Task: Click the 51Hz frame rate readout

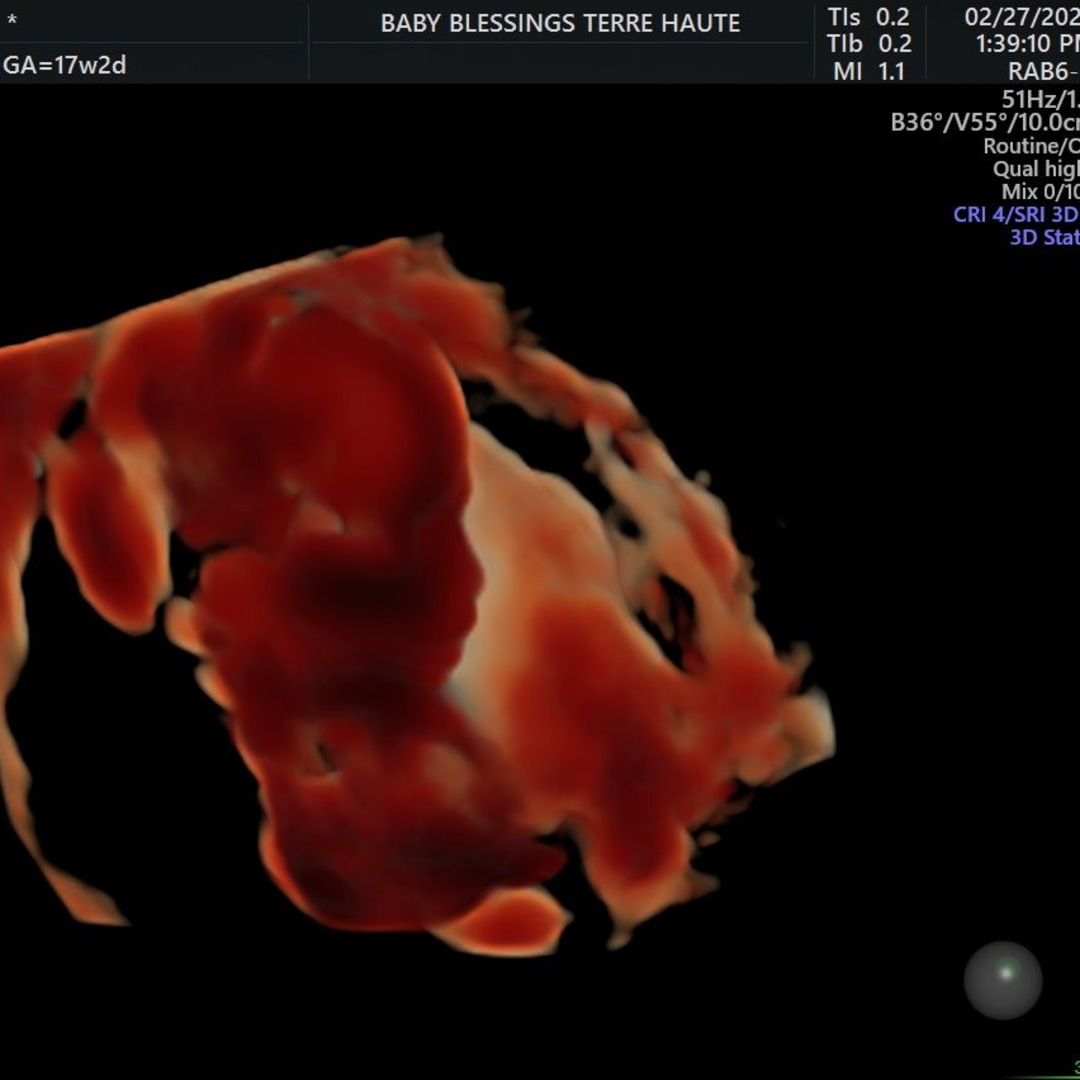Action: pyautogui.click(x=1040, y=100)
